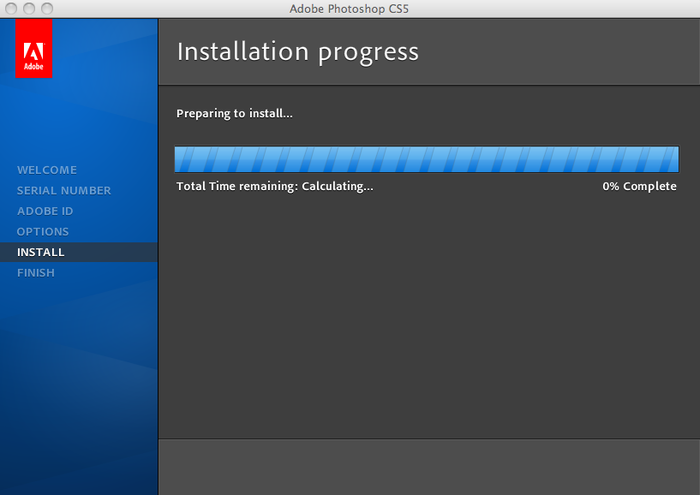Click the 'Installation progress' heading
This screenshot has width=700, height=495.
click(x=298, y=52)
